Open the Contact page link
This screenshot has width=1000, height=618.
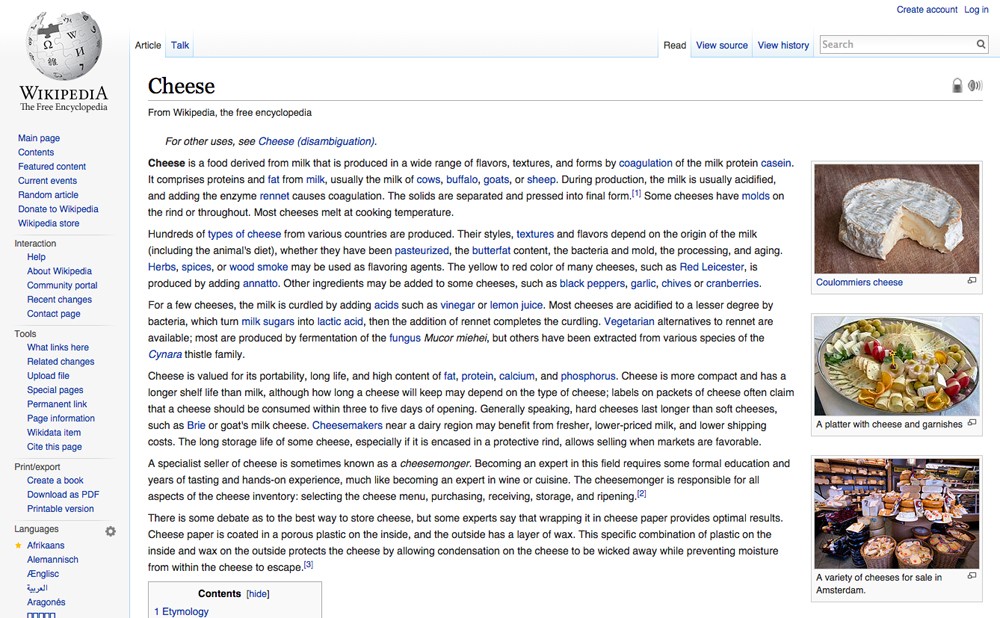click(x=54, y=313)
